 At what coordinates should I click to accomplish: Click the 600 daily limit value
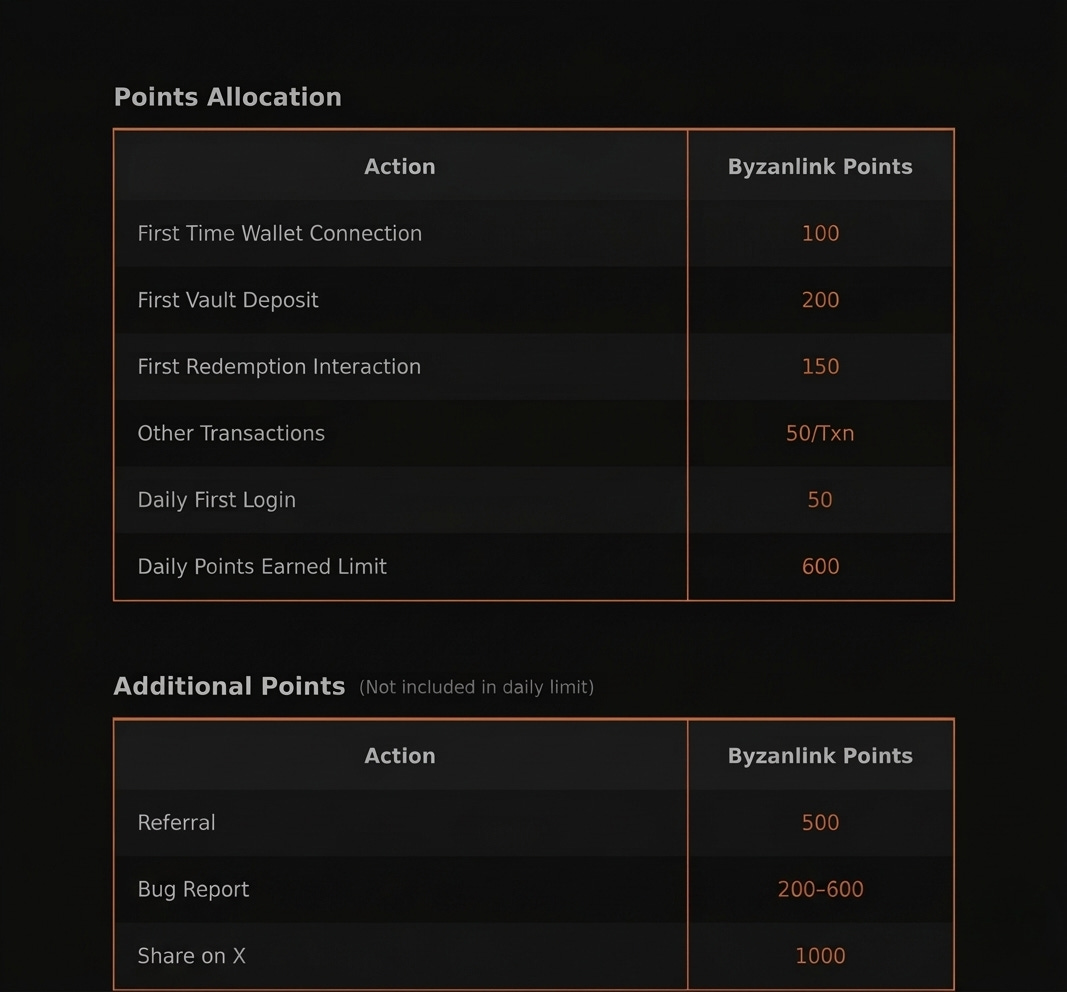(x=821, y=567)
